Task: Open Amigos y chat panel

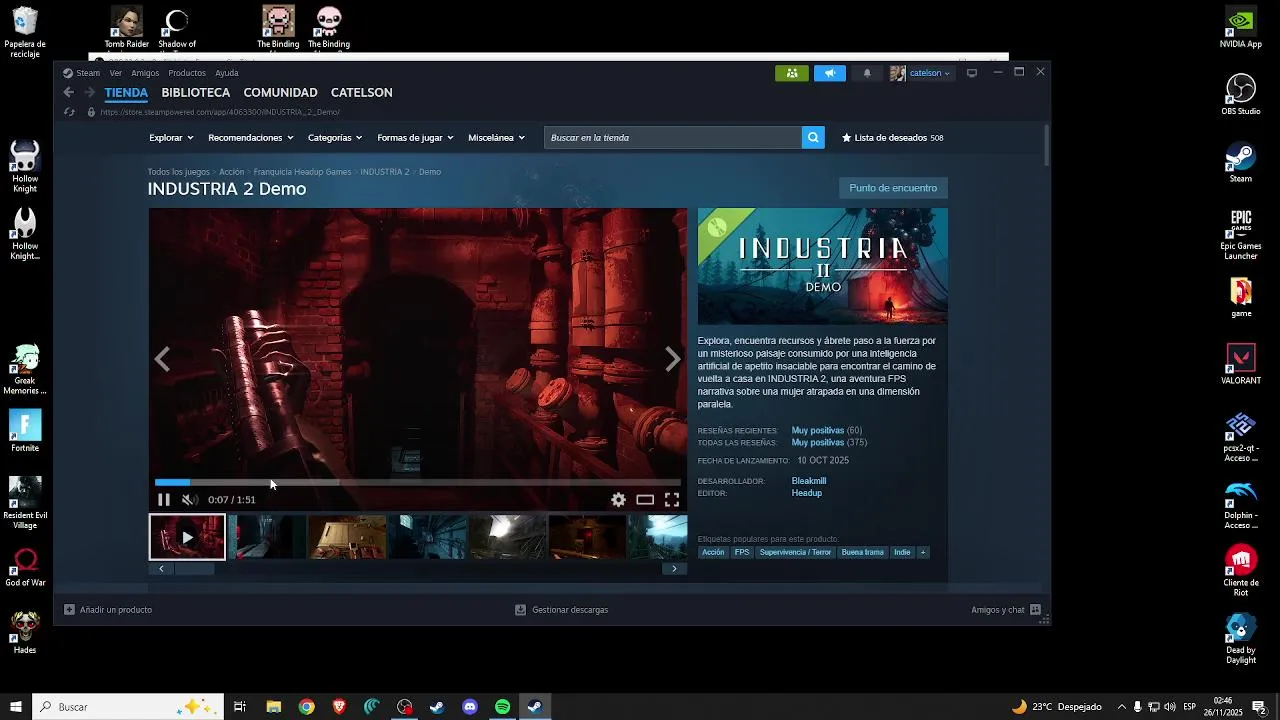Action: point(1005,610)
